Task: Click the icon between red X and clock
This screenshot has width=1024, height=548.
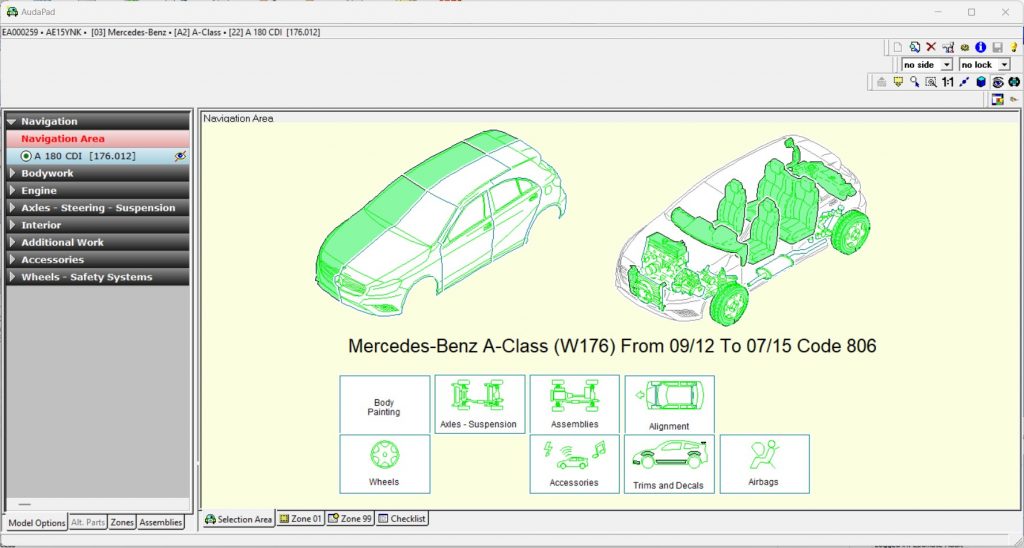Action: 948,47
